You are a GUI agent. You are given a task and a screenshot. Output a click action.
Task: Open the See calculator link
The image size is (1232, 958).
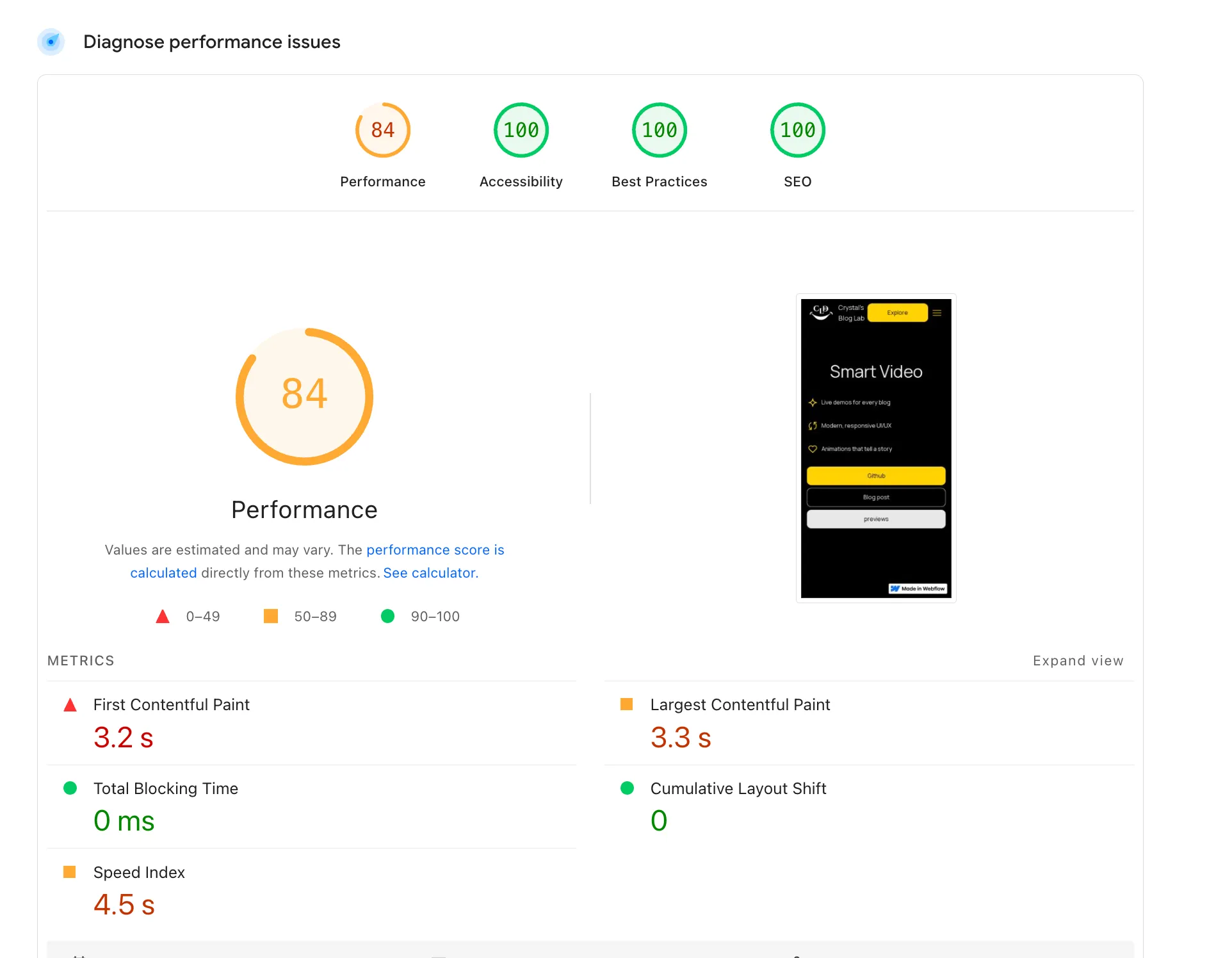coord(430,573)
